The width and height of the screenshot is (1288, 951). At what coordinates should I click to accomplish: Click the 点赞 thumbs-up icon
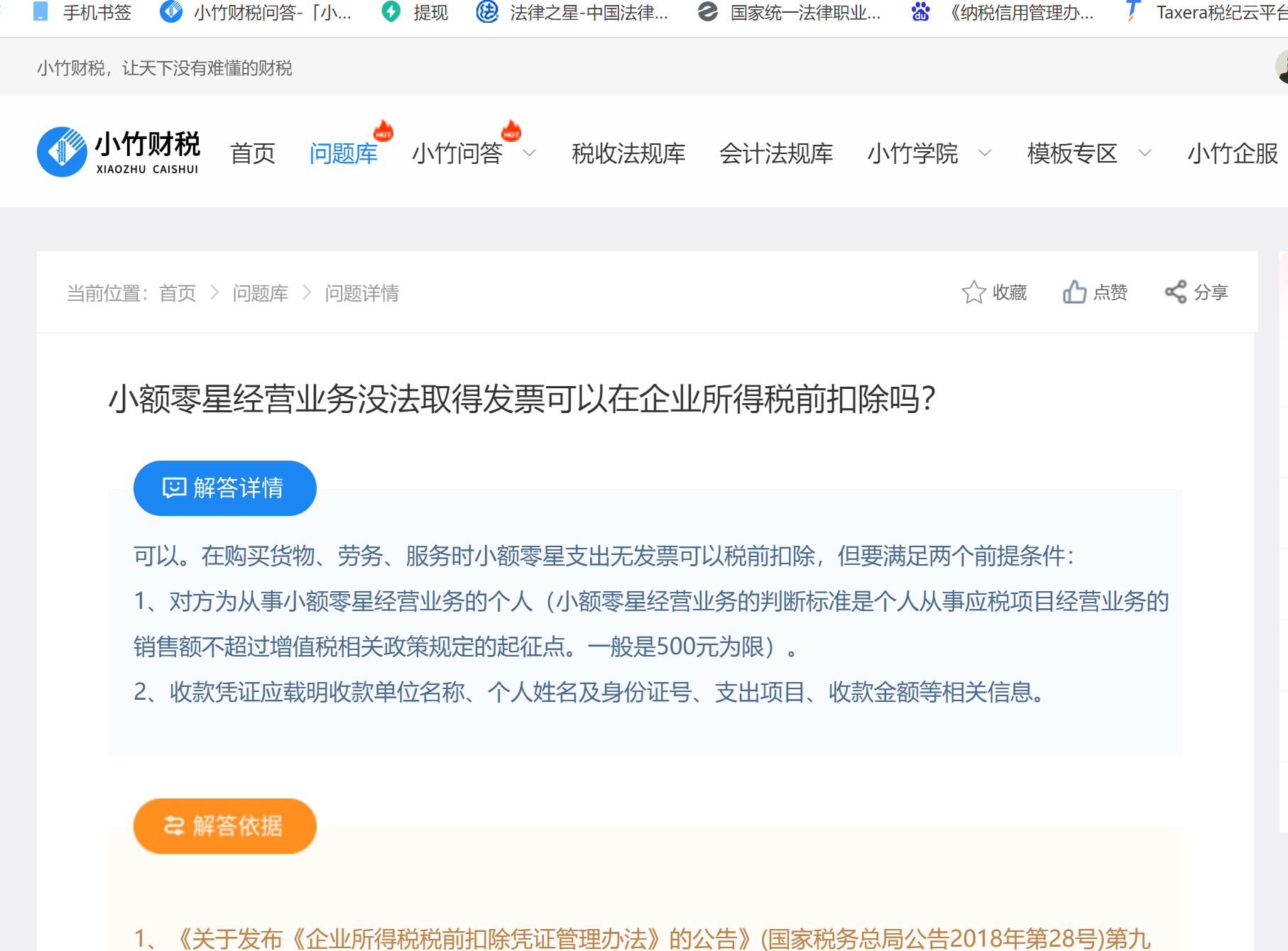pyautogui.click(x=1074, y=292)
